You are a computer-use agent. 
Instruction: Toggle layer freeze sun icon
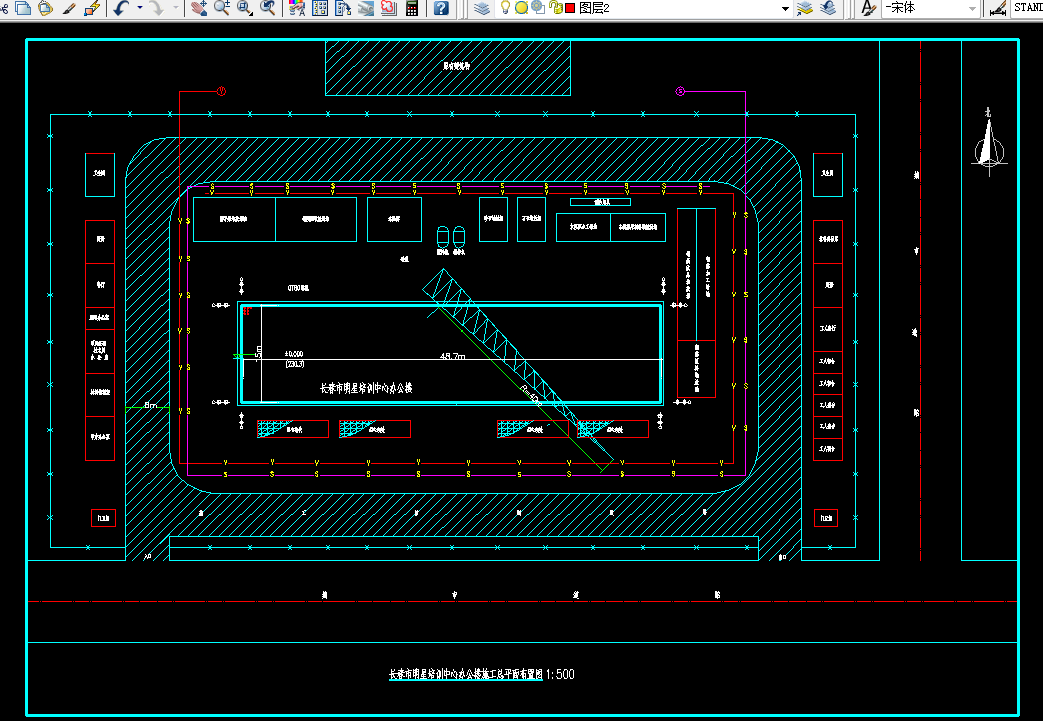click(x=522, y=8)
